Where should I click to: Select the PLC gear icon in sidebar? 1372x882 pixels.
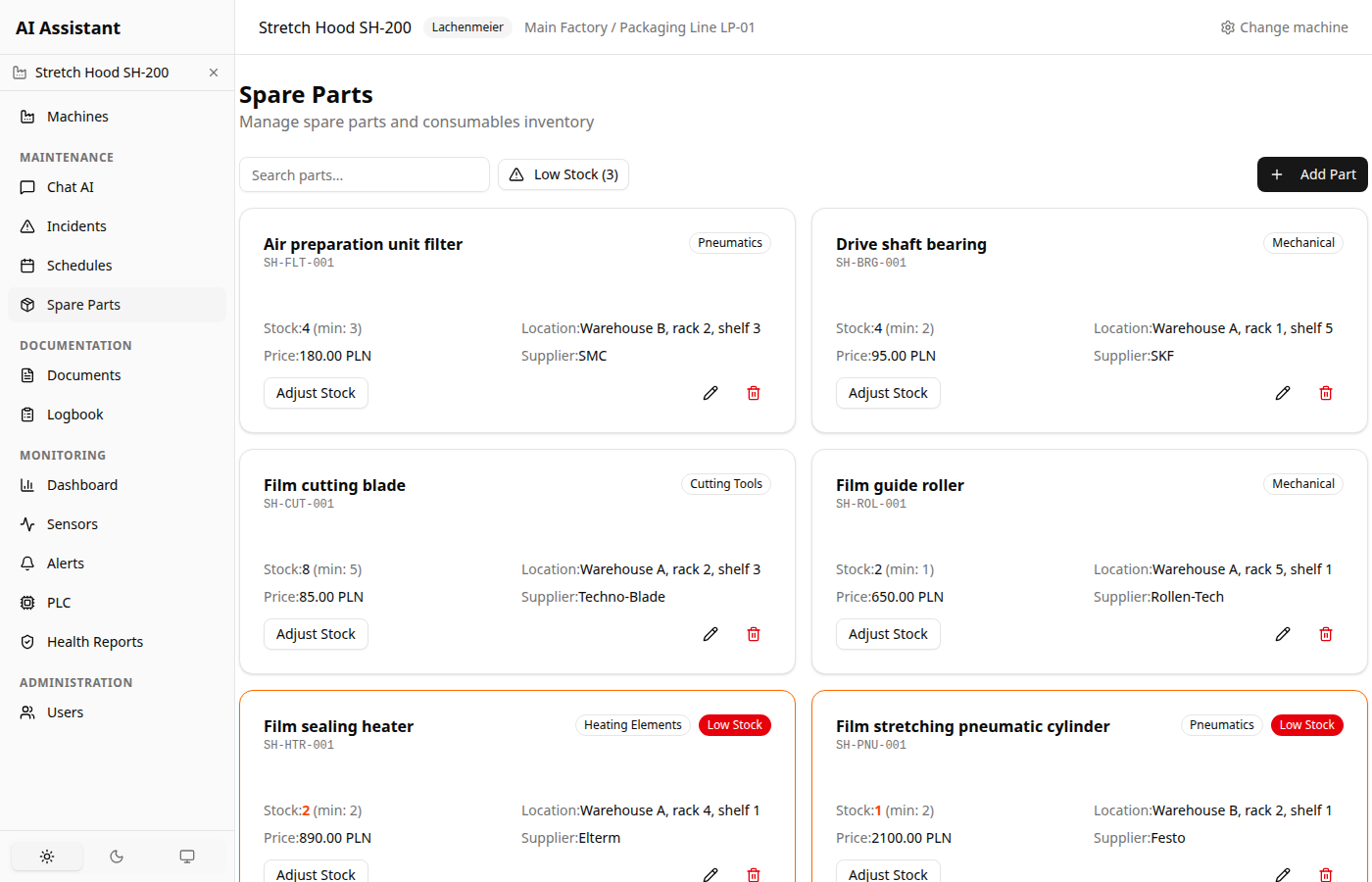click(60, 602)
